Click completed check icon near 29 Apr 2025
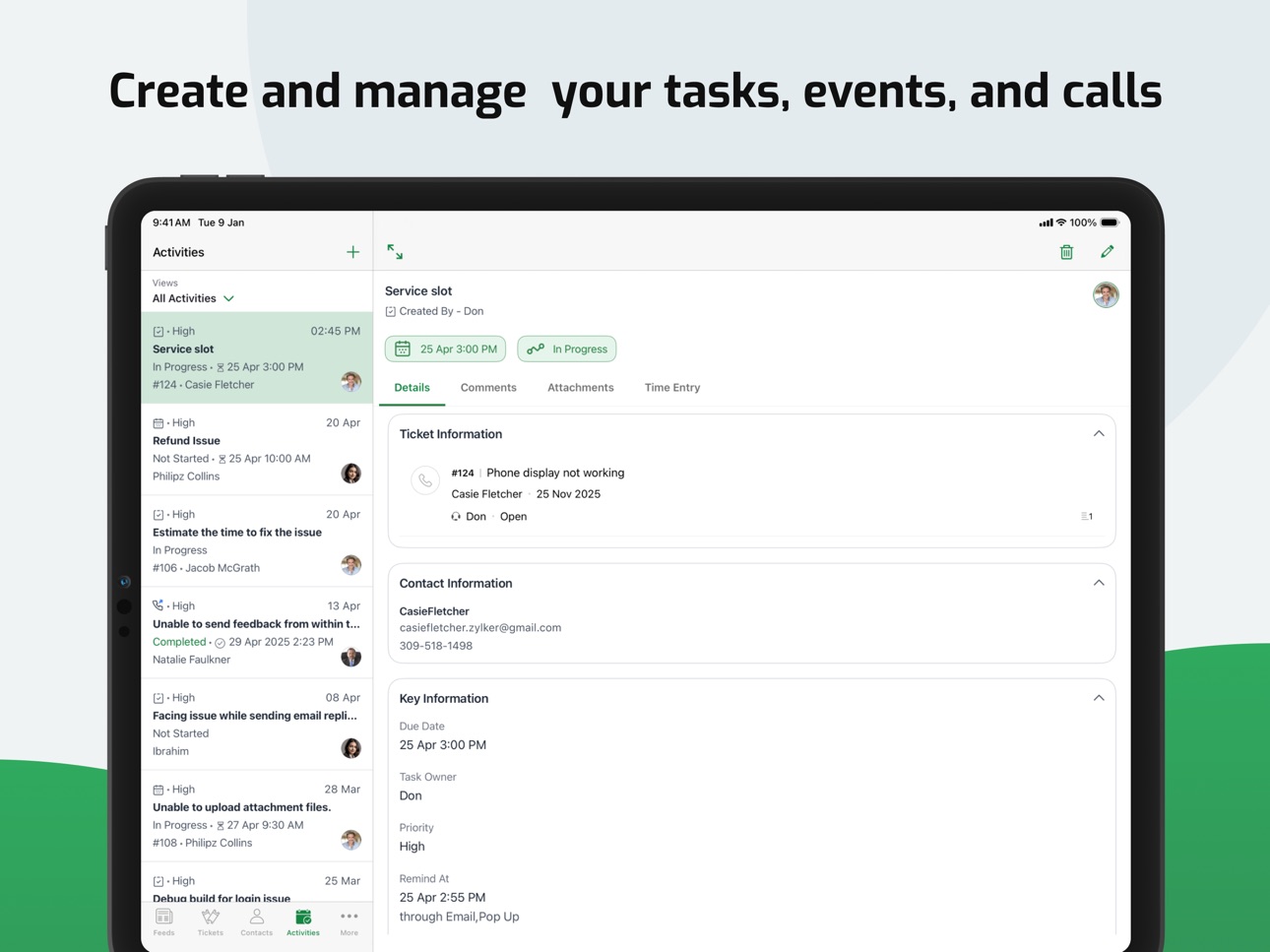Viewport: 1270px width, 952px height. tap(220, 643)
